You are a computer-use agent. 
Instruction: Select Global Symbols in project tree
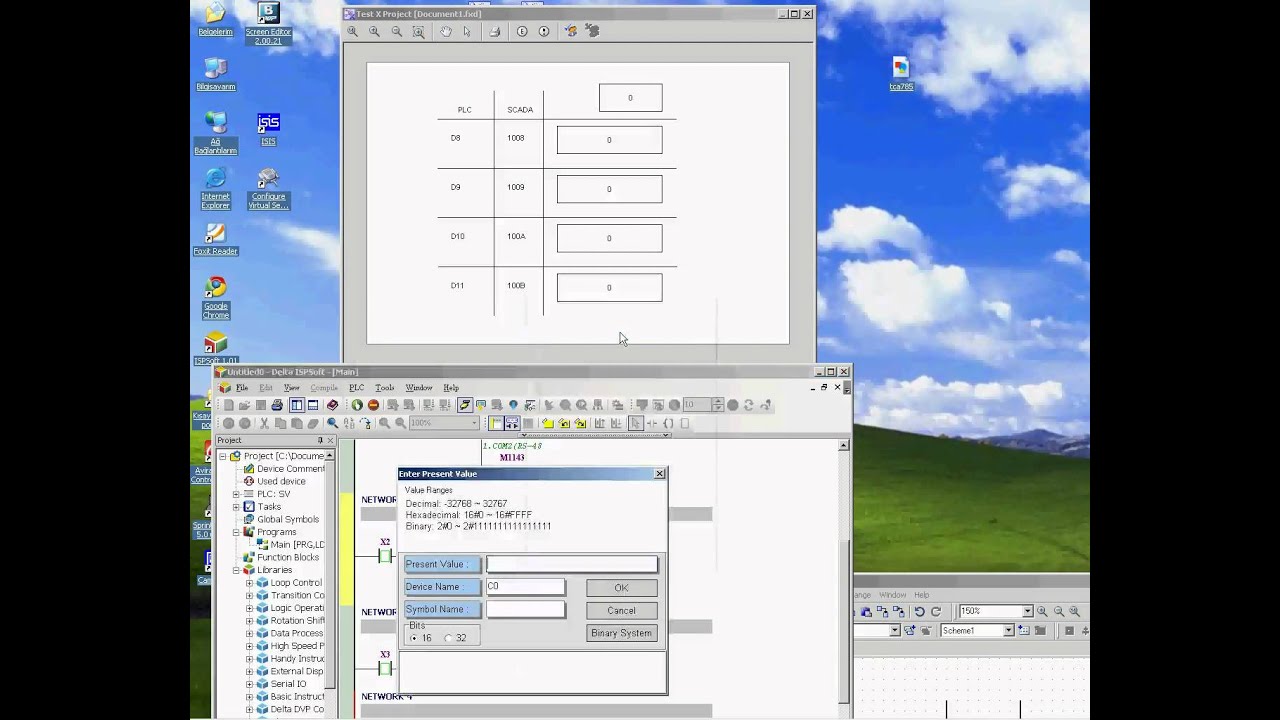(288, 519)
